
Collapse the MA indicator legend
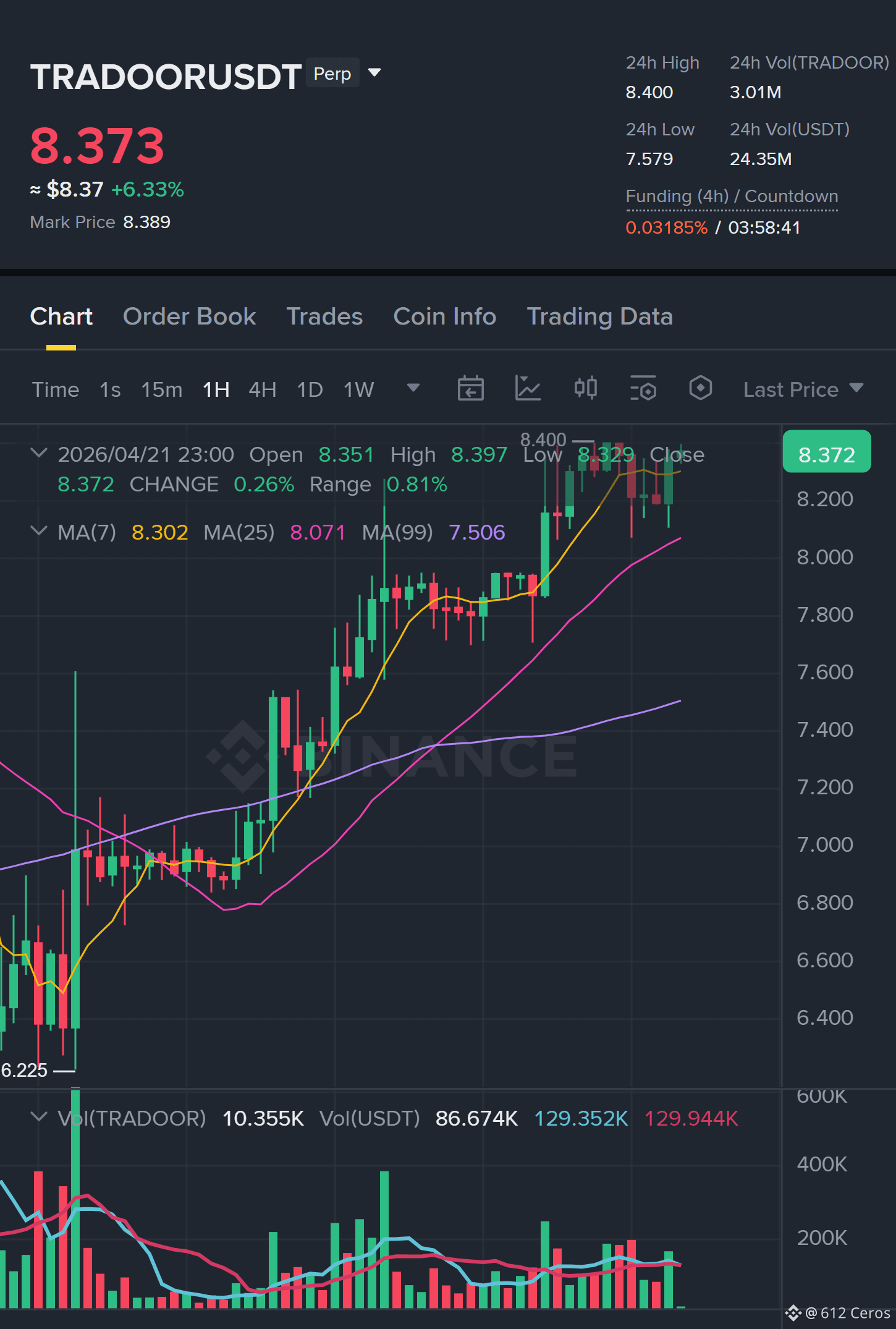39,531
